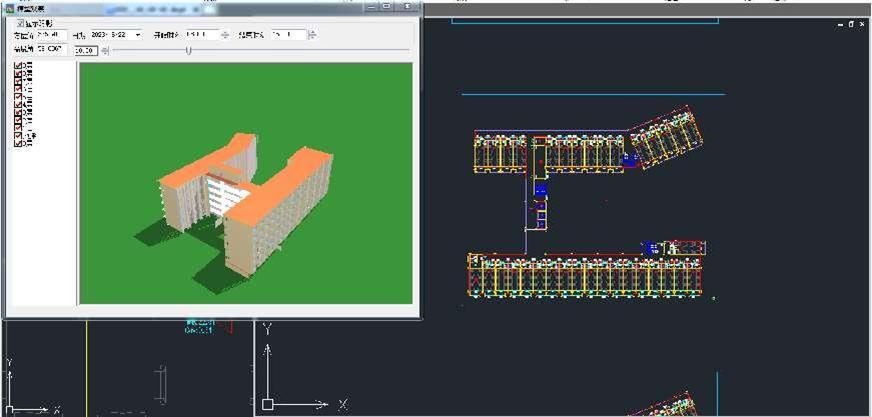This screenshot has height=417, width=872.
Task: Click the angled wing of the floor plan
Action: coord(666,137)
